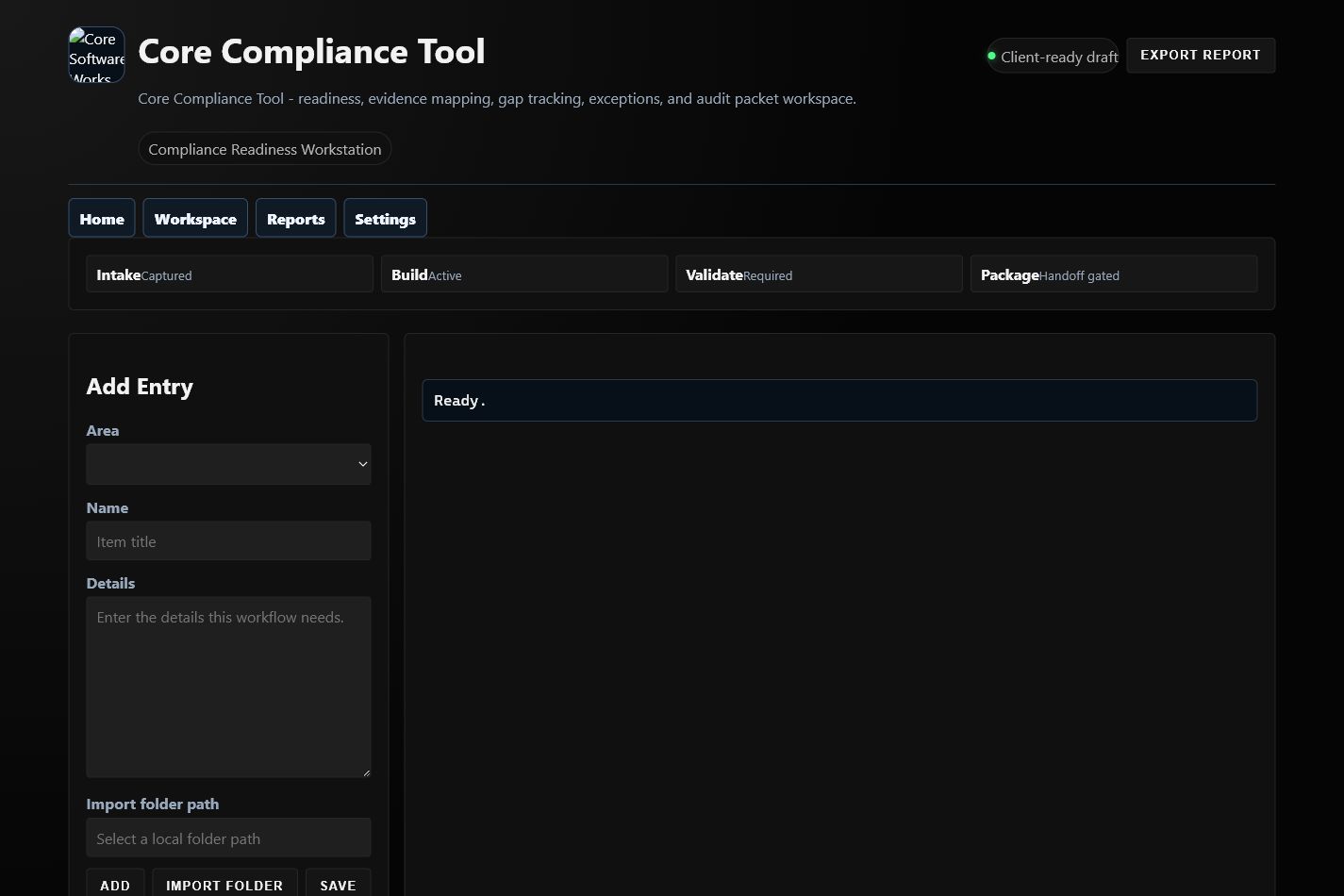The width and height of the screenshot is (1344, 896).
Task: Open the Area dropdown
Action: (x=228, y=464)
